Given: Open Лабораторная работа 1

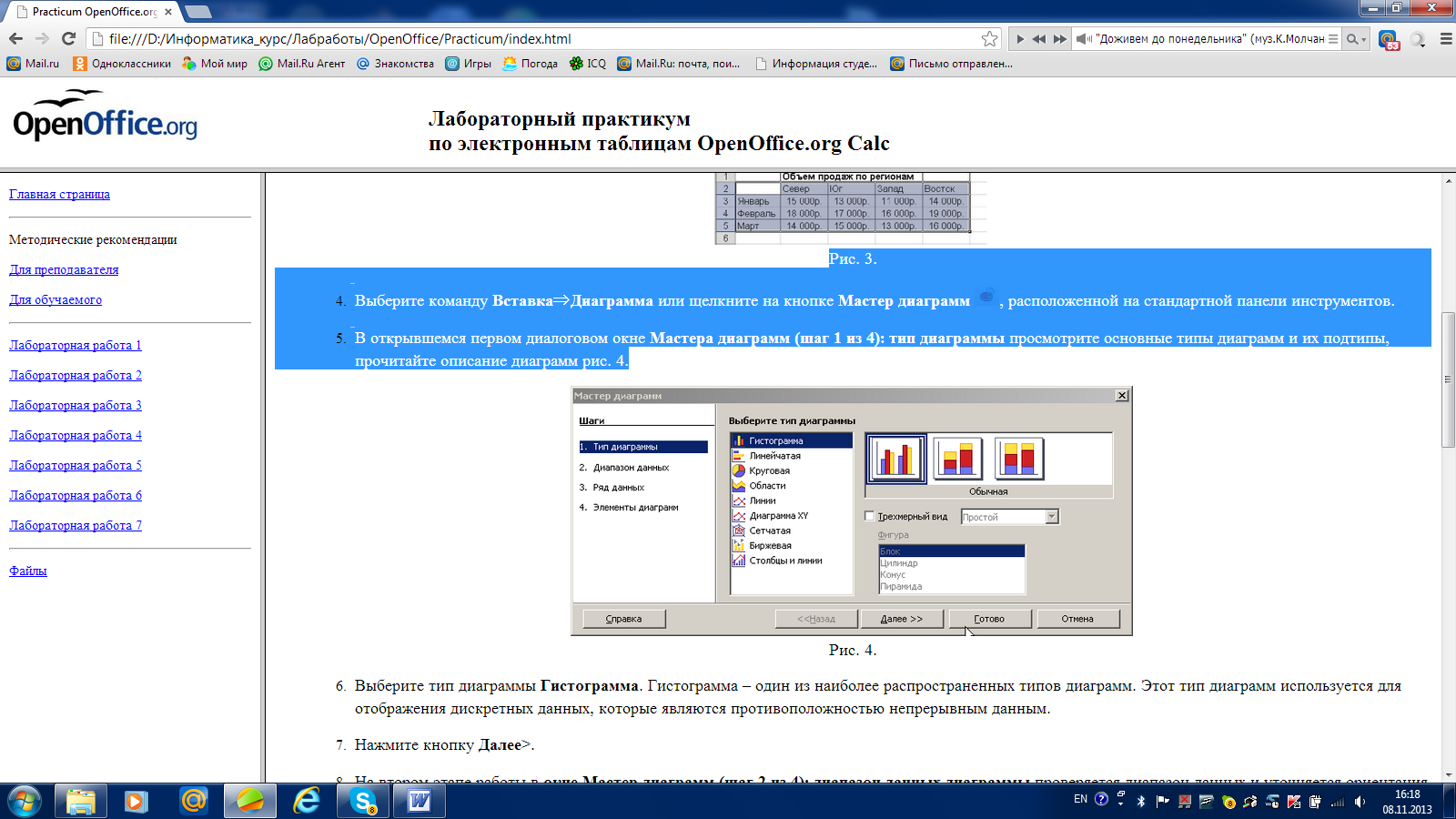Looking at the screenshot, I should [x=76, y=345].
